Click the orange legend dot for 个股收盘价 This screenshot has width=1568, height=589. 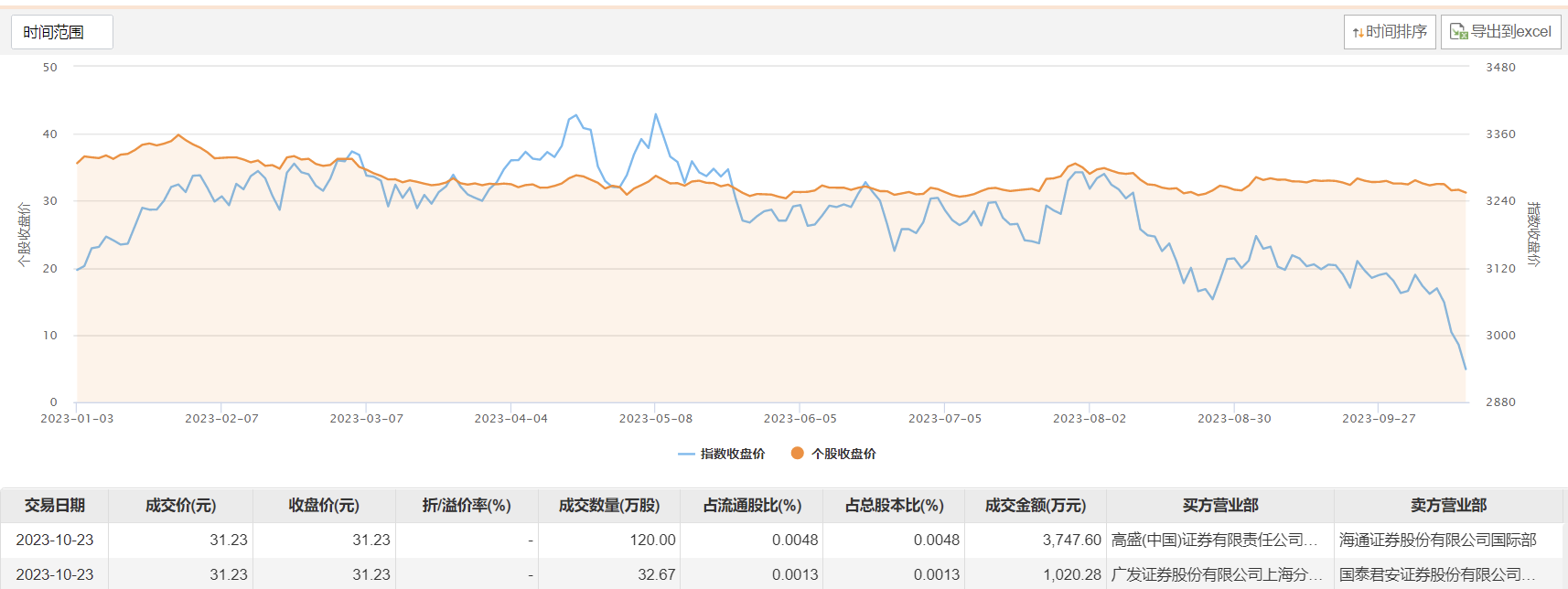click(798, 454)
